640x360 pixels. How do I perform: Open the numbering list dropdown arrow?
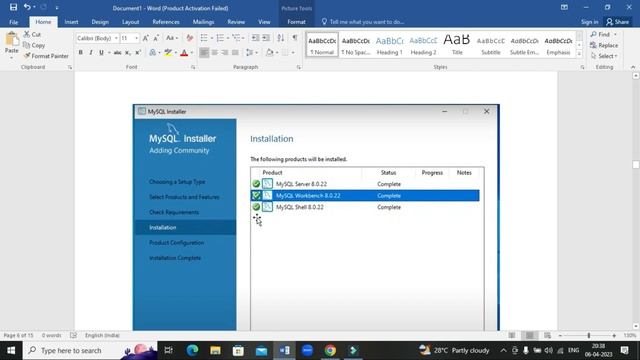[228, 38]
